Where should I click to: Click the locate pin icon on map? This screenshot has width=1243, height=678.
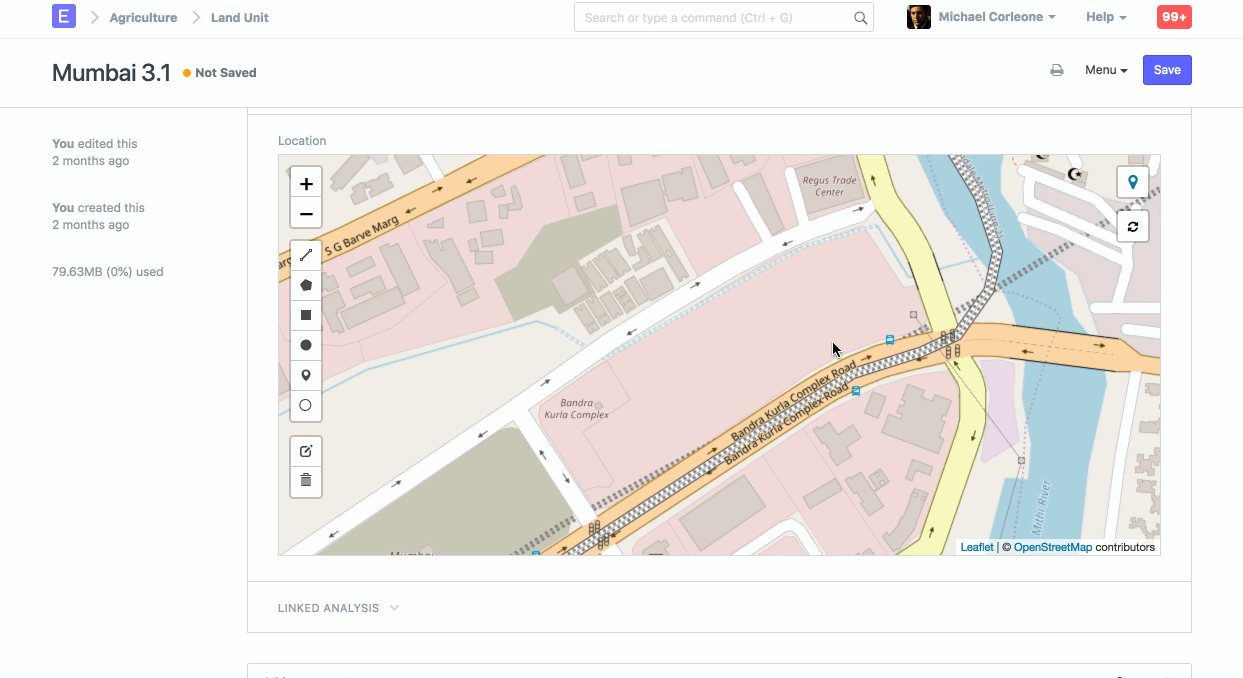(x=1132, y=182)
